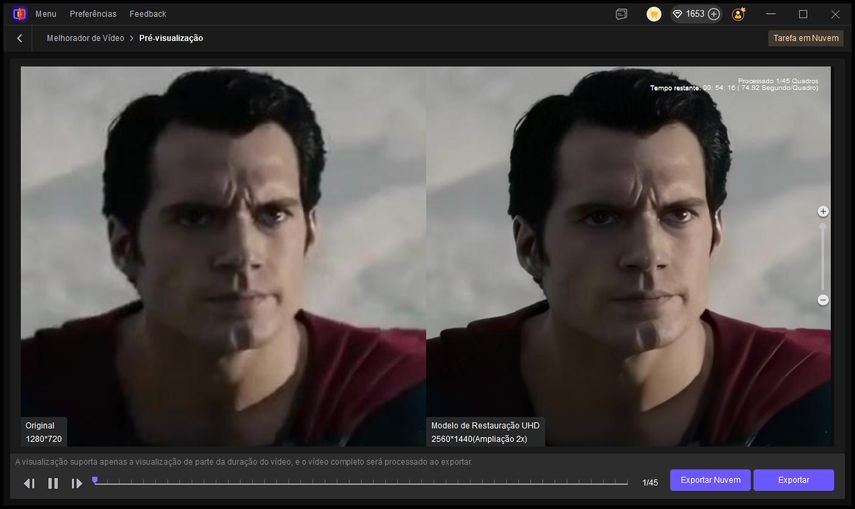Open the message center icon

(x=622, y=14)
